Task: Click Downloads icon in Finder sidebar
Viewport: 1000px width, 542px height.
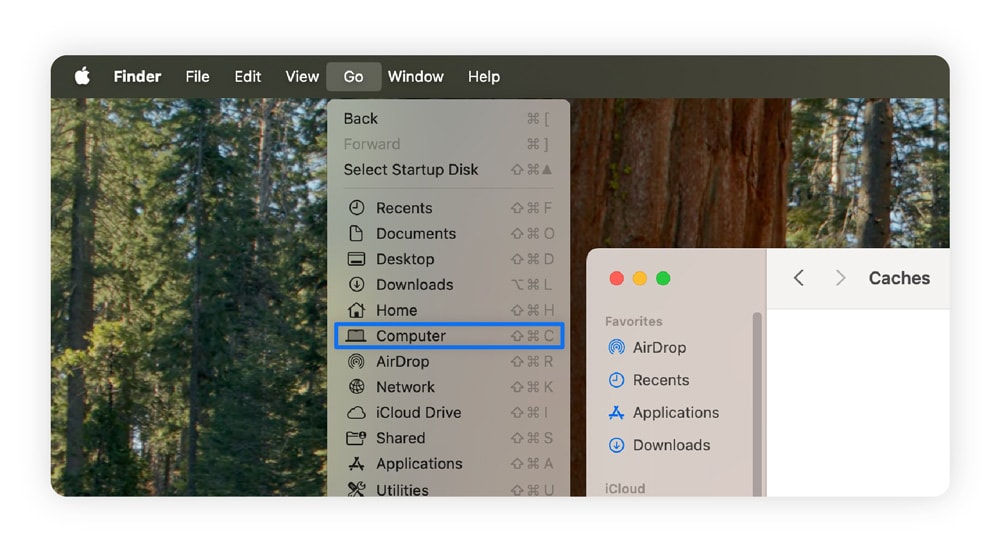Action: pos(616,445)
